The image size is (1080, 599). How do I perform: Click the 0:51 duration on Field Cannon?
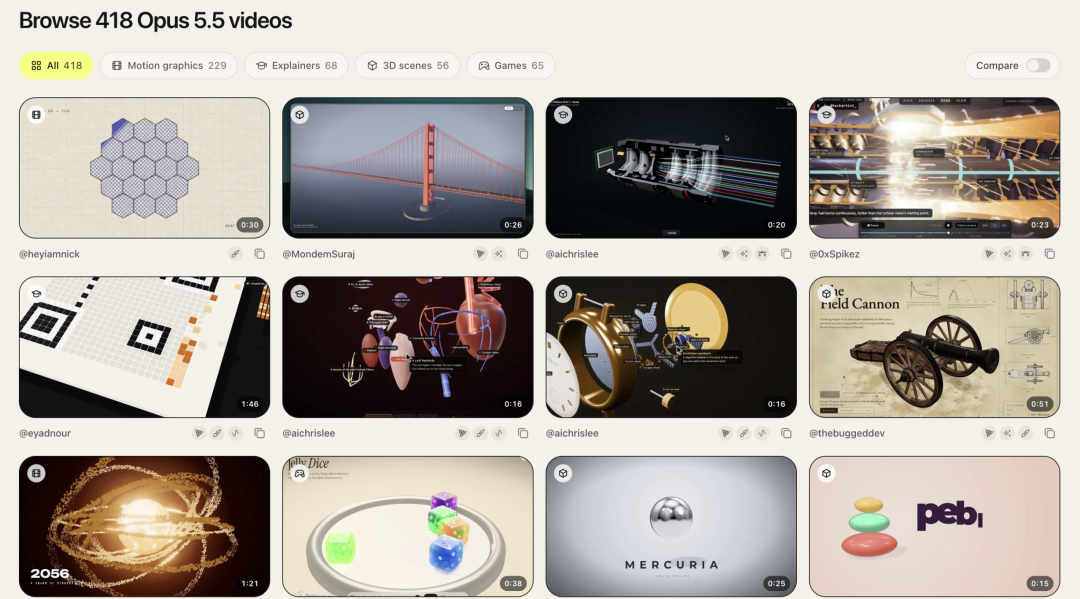click(1039, 404)
